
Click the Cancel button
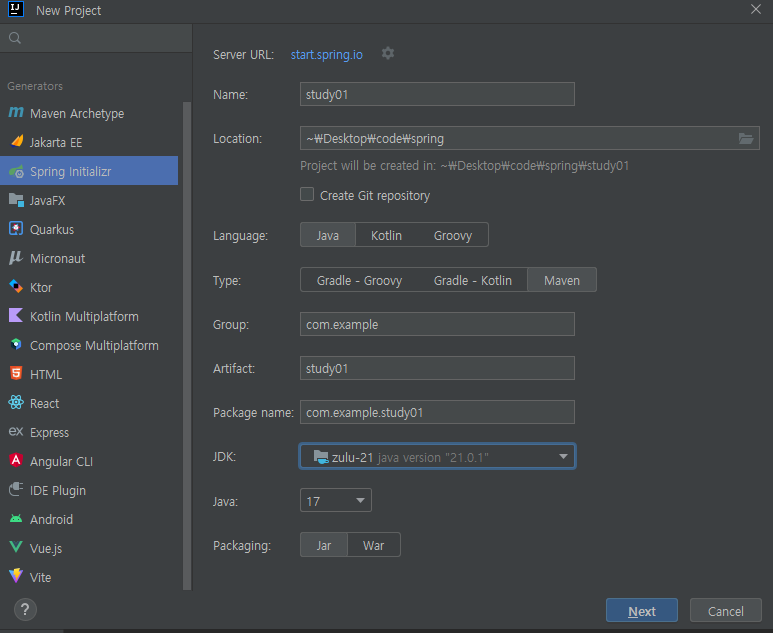point(726,611)
